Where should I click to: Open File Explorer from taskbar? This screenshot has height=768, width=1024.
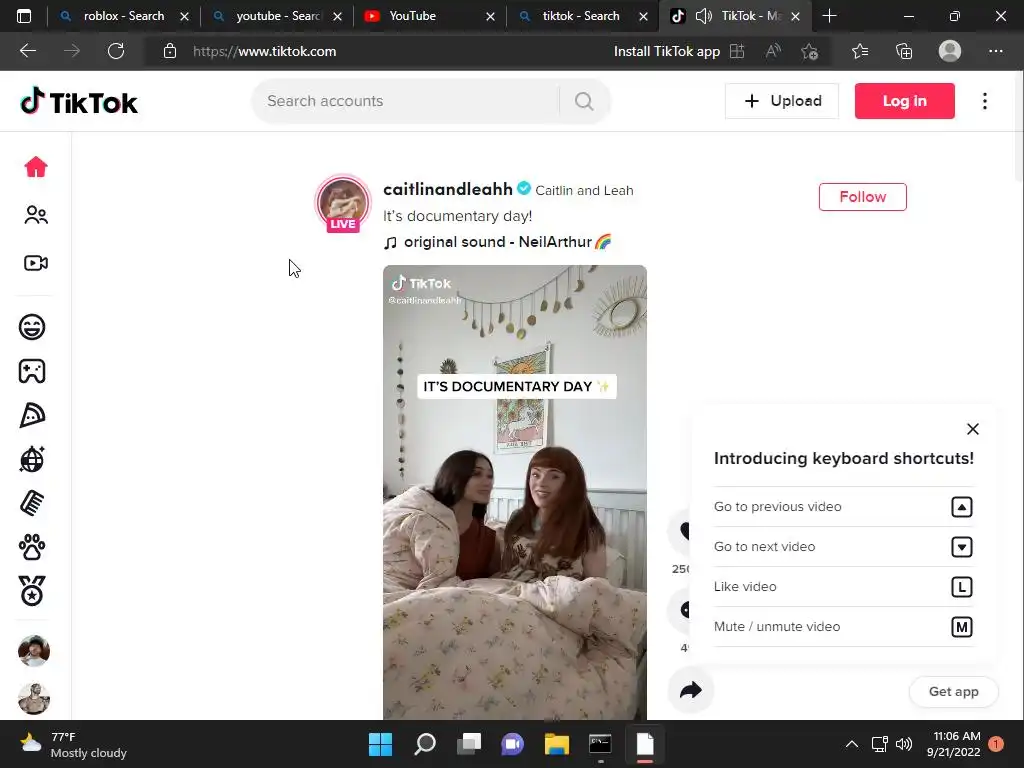tap(556, 744)
